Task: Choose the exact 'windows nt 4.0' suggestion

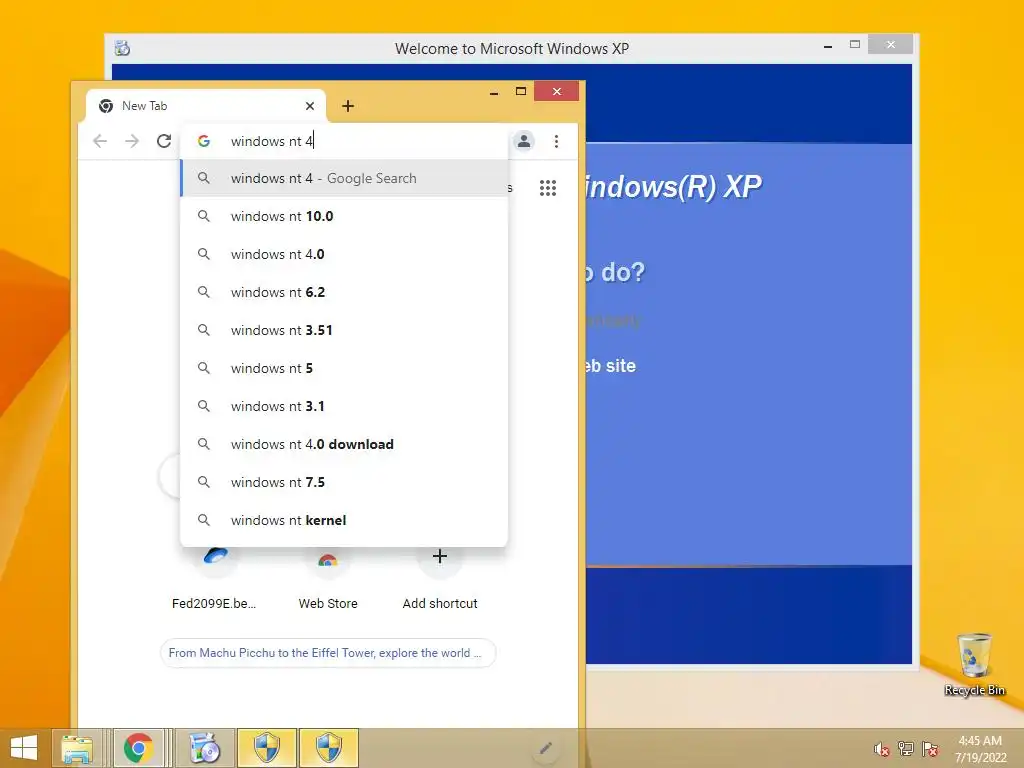Action: click(x=344, y=254)
